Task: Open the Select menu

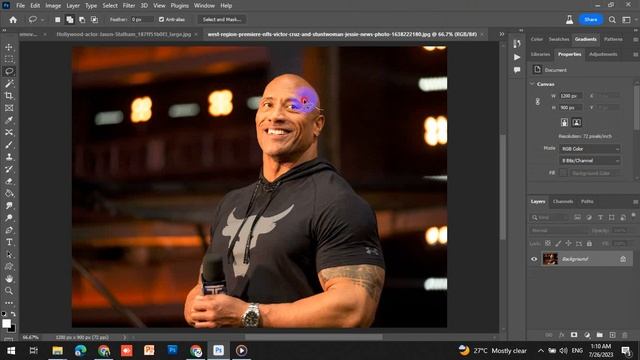Action: click(110, 6)
